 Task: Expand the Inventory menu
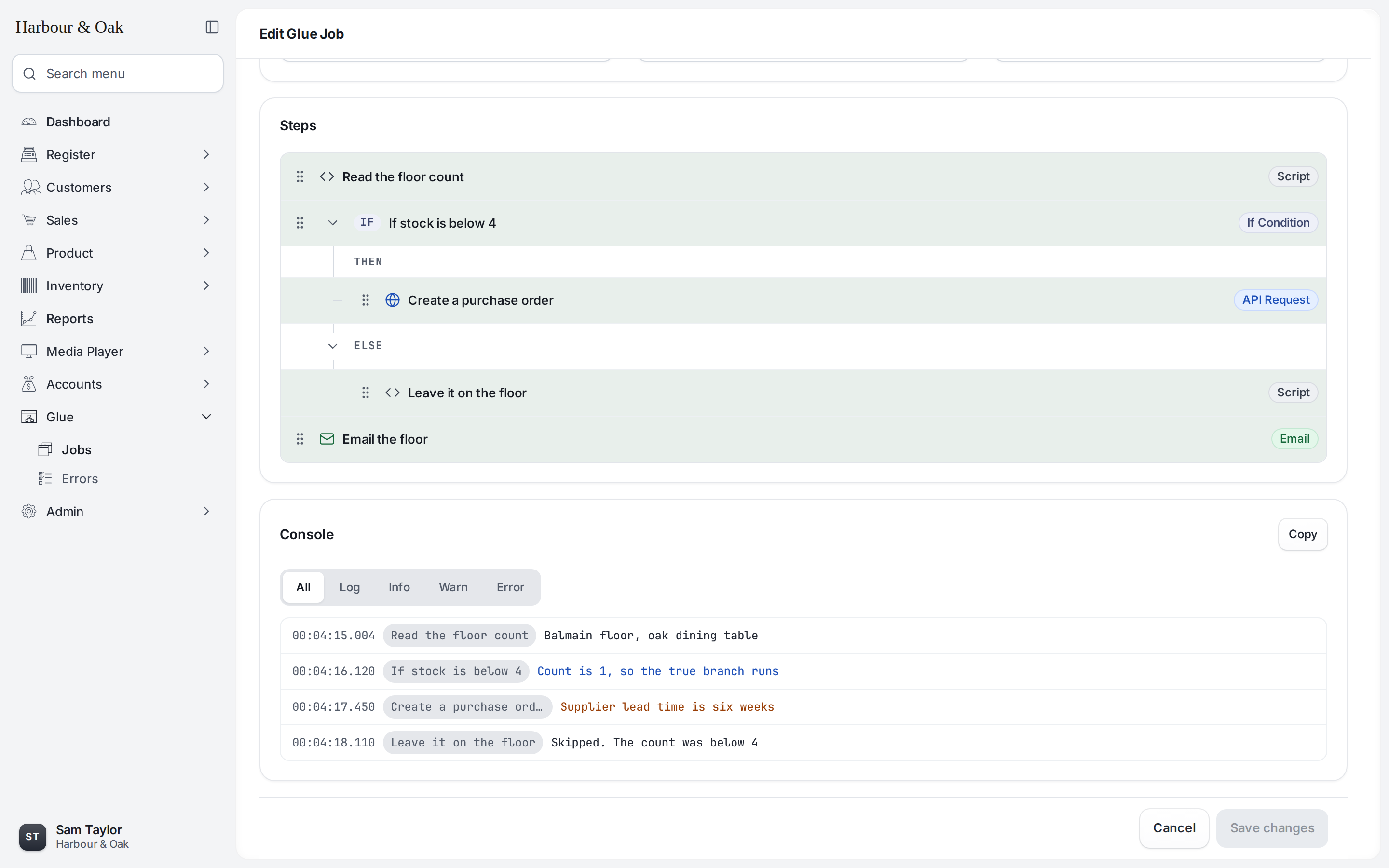(x=206, y=285)
